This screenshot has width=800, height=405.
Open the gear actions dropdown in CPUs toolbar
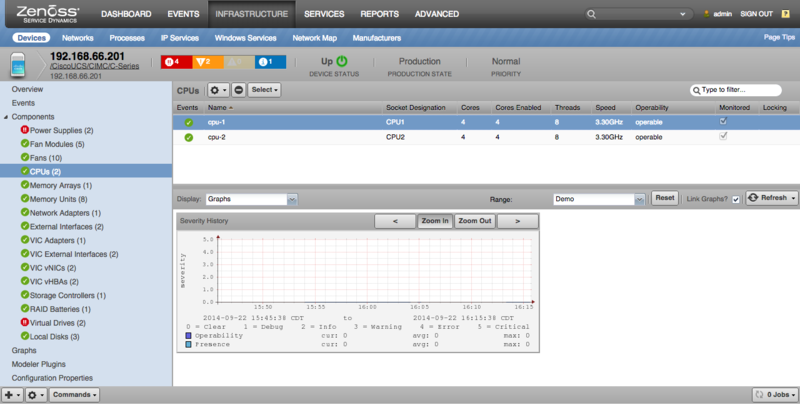click(x=218, y=90)
